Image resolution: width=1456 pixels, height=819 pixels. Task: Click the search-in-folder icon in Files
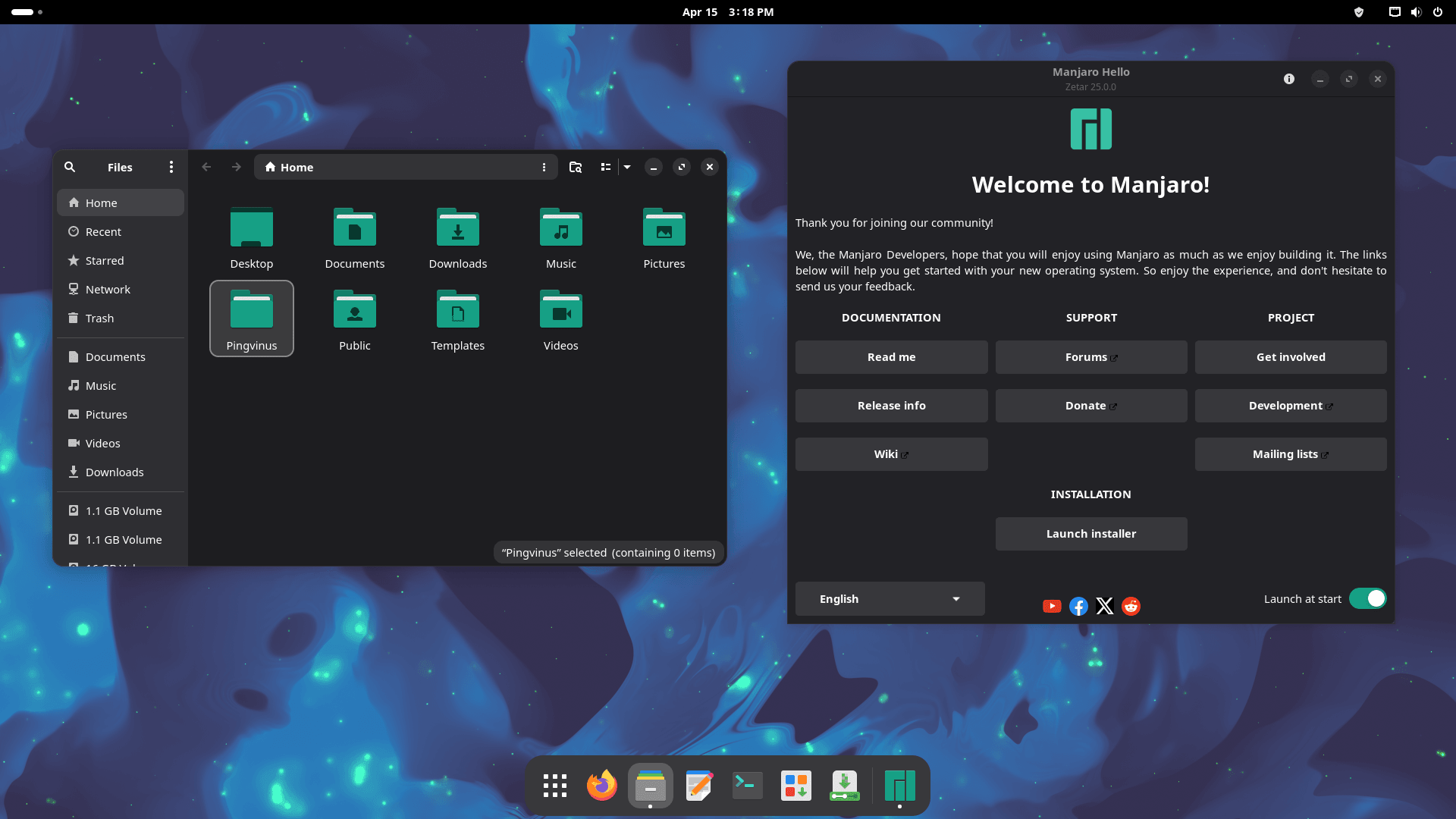[576, 167]
